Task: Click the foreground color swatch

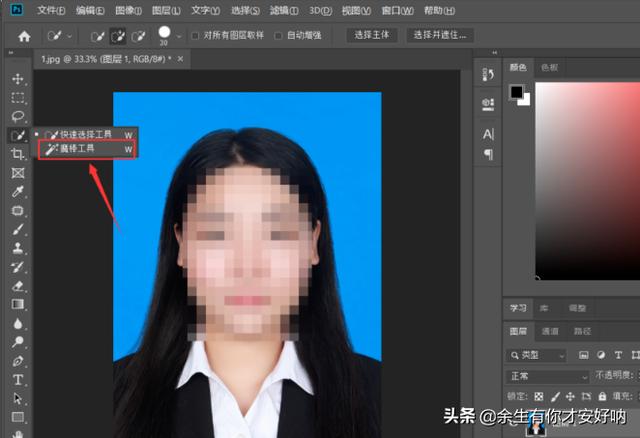Action: 516,92
